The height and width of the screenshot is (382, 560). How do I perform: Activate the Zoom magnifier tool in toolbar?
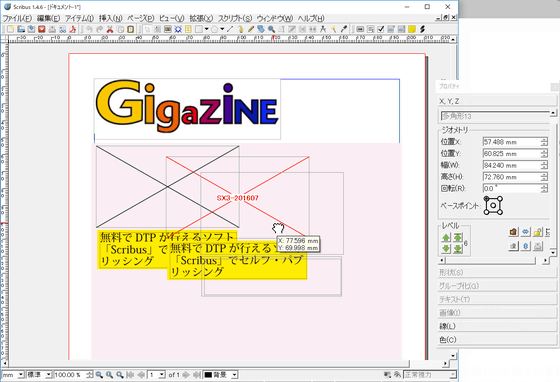271,29
